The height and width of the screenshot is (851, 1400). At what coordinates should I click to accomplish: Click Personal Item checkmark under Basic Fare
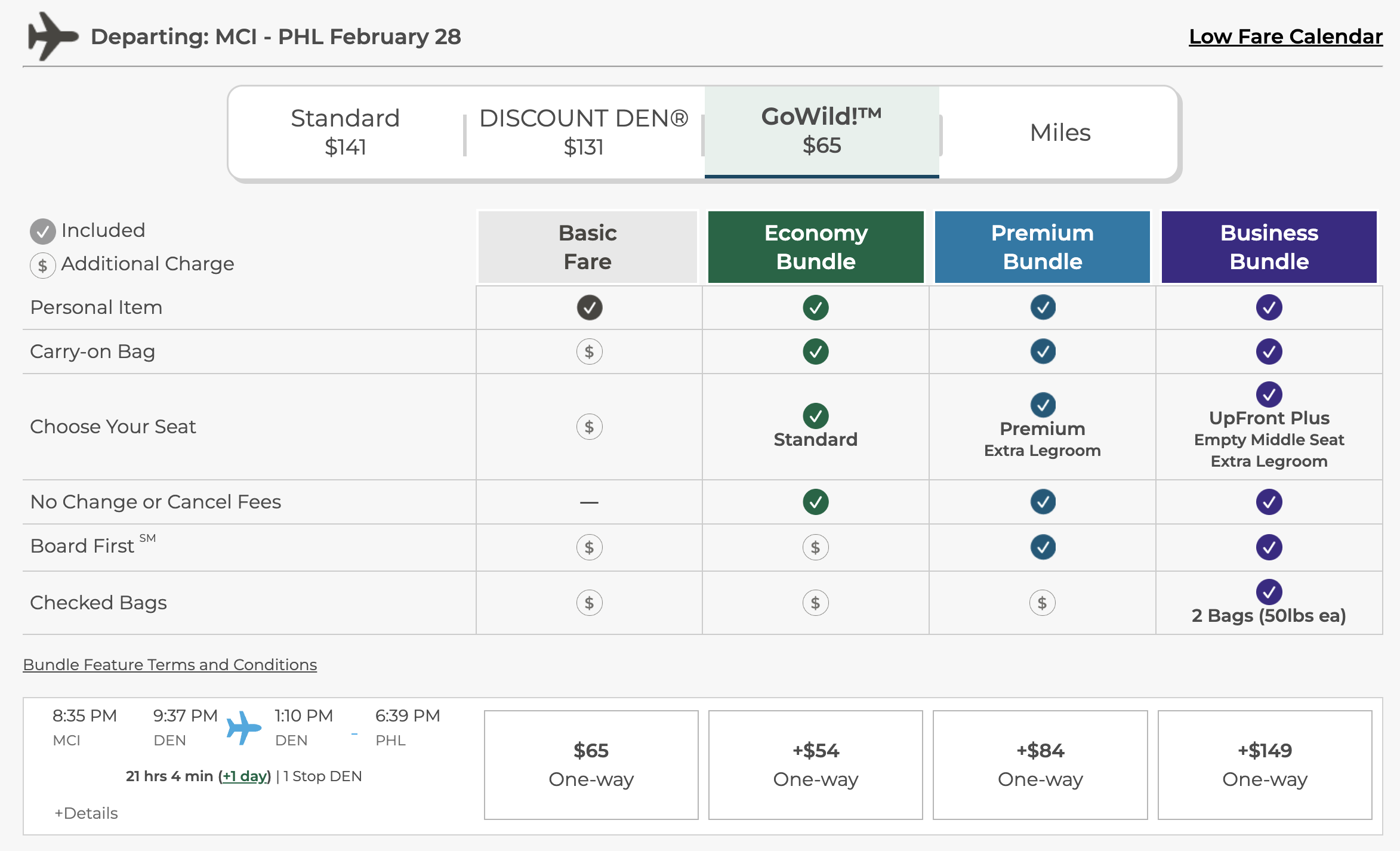[x=590, y=307]
